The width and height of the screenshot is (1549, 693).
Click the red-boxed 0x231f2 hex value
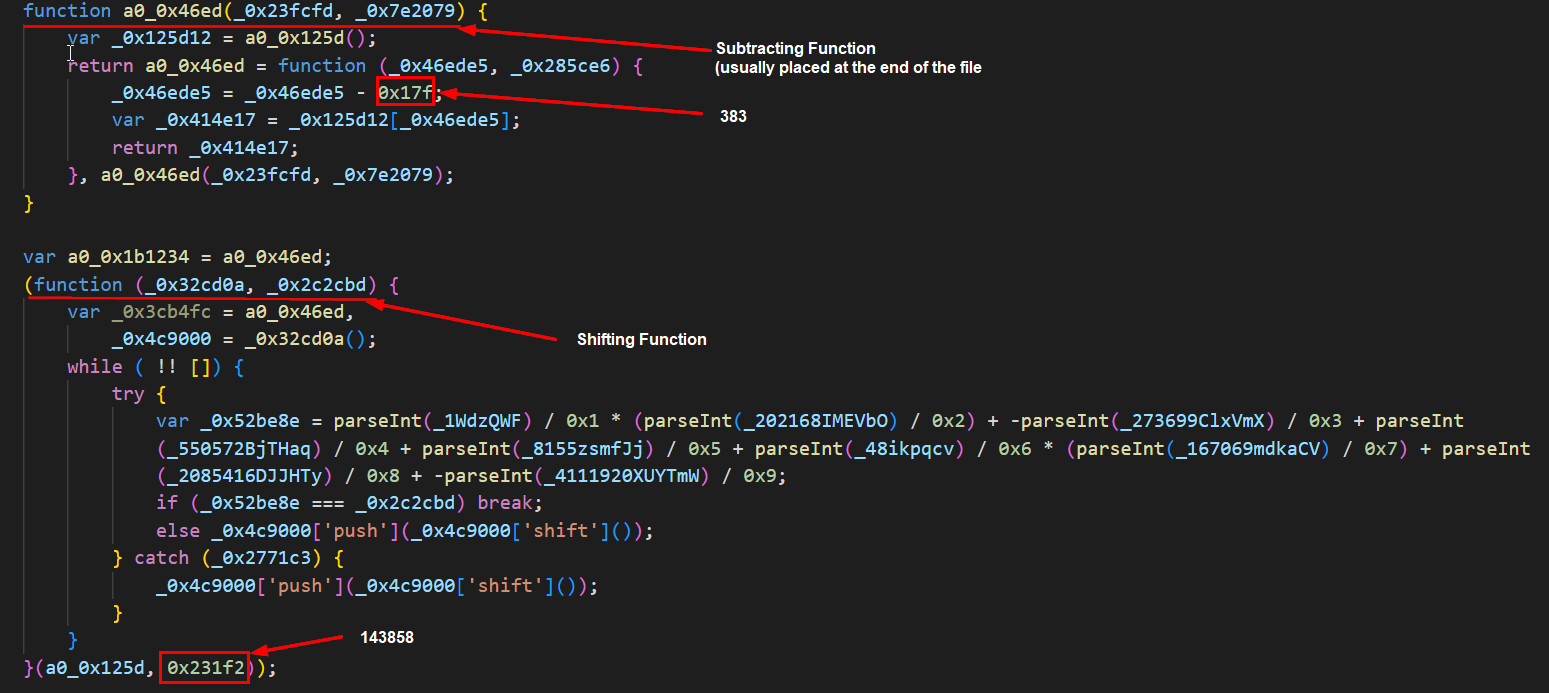(x=205, y=667)
